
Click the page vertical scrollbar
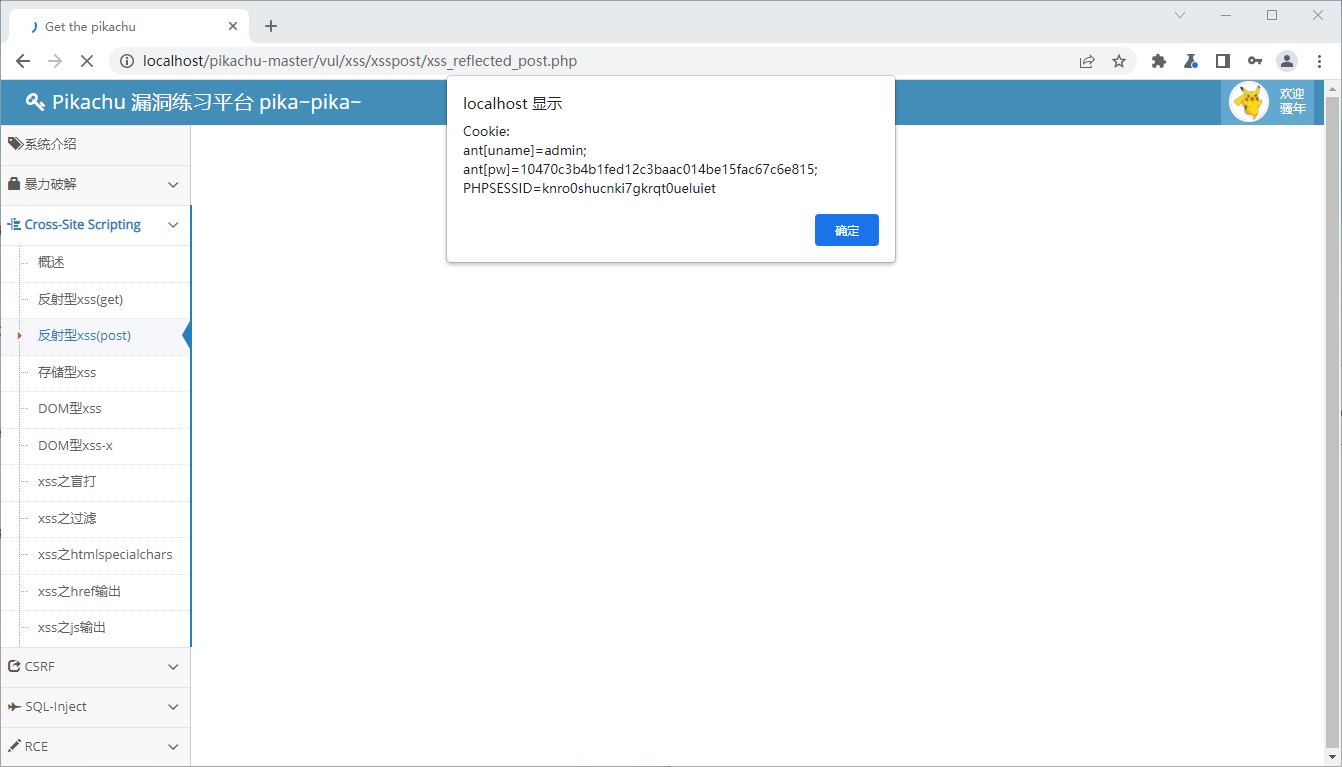1332,420
